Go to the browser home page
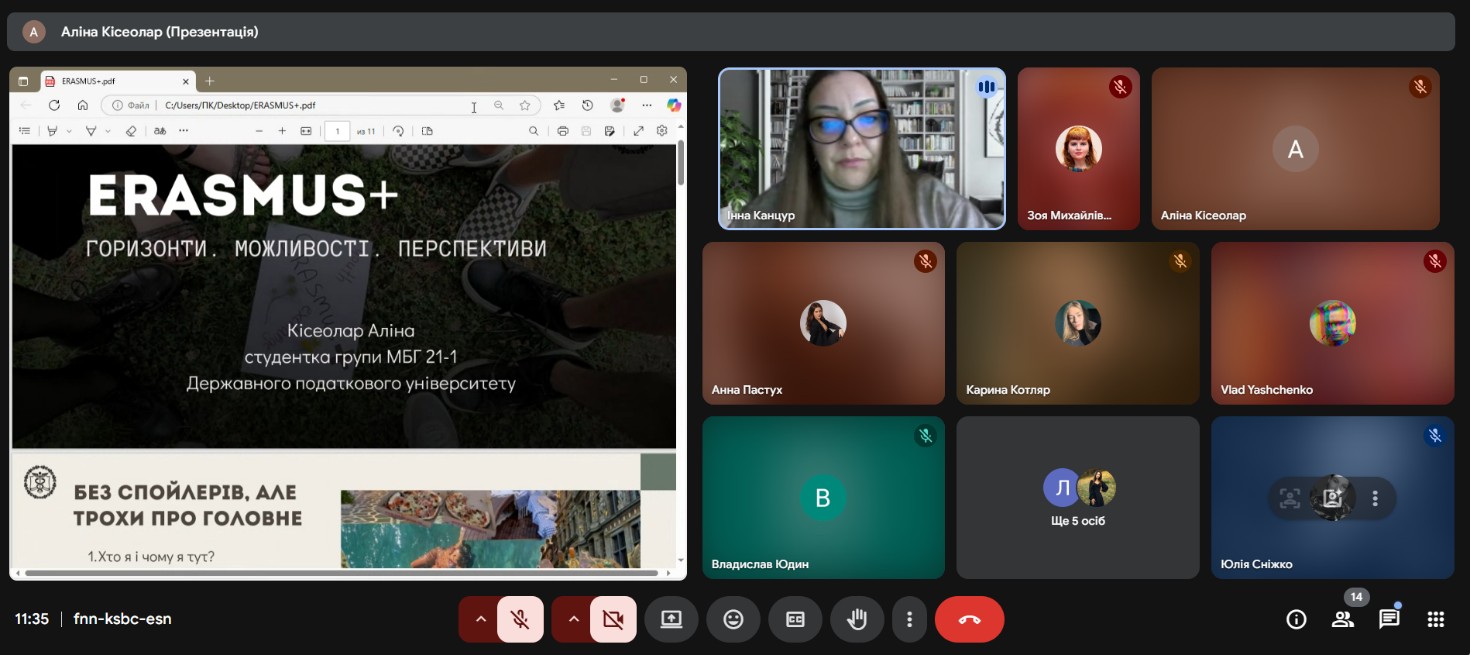Image resolution: width=1470 pixels, height=655 pixels. (83, 105)
